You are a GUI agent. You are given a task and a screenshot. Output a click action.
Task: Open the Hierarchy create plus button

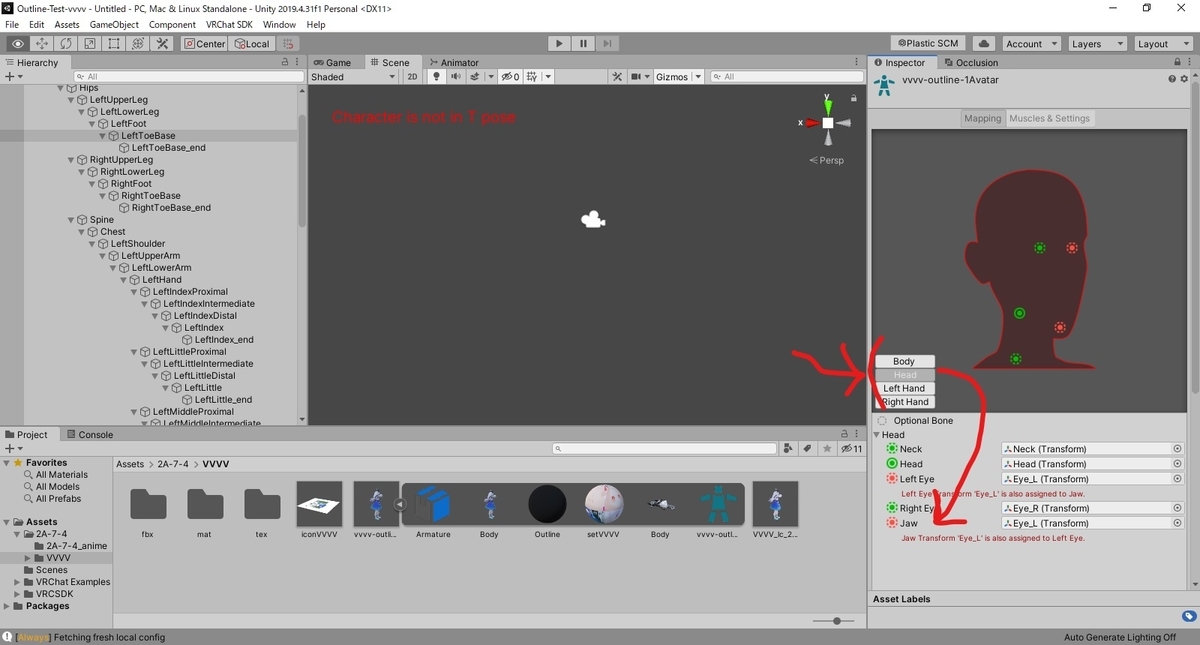point(13,77)
